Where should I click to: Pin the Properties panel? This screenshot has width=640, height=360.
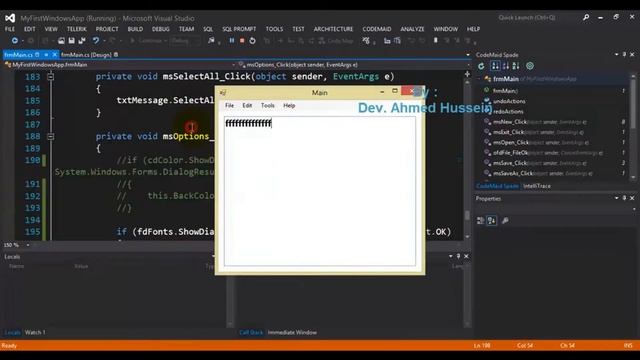pos(624,198)
